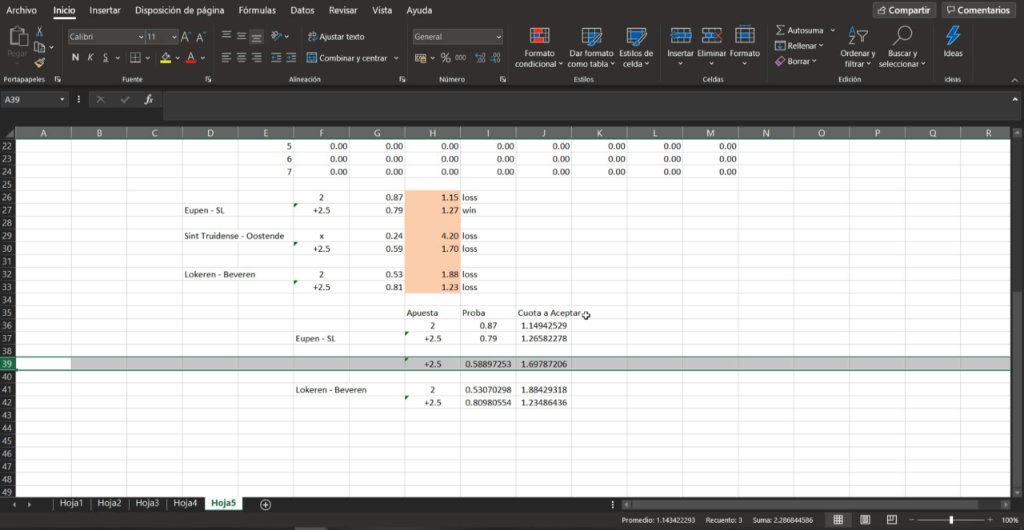Click the increase indent icon
Screen dimensions: 1024x530
tap(291, 58)
